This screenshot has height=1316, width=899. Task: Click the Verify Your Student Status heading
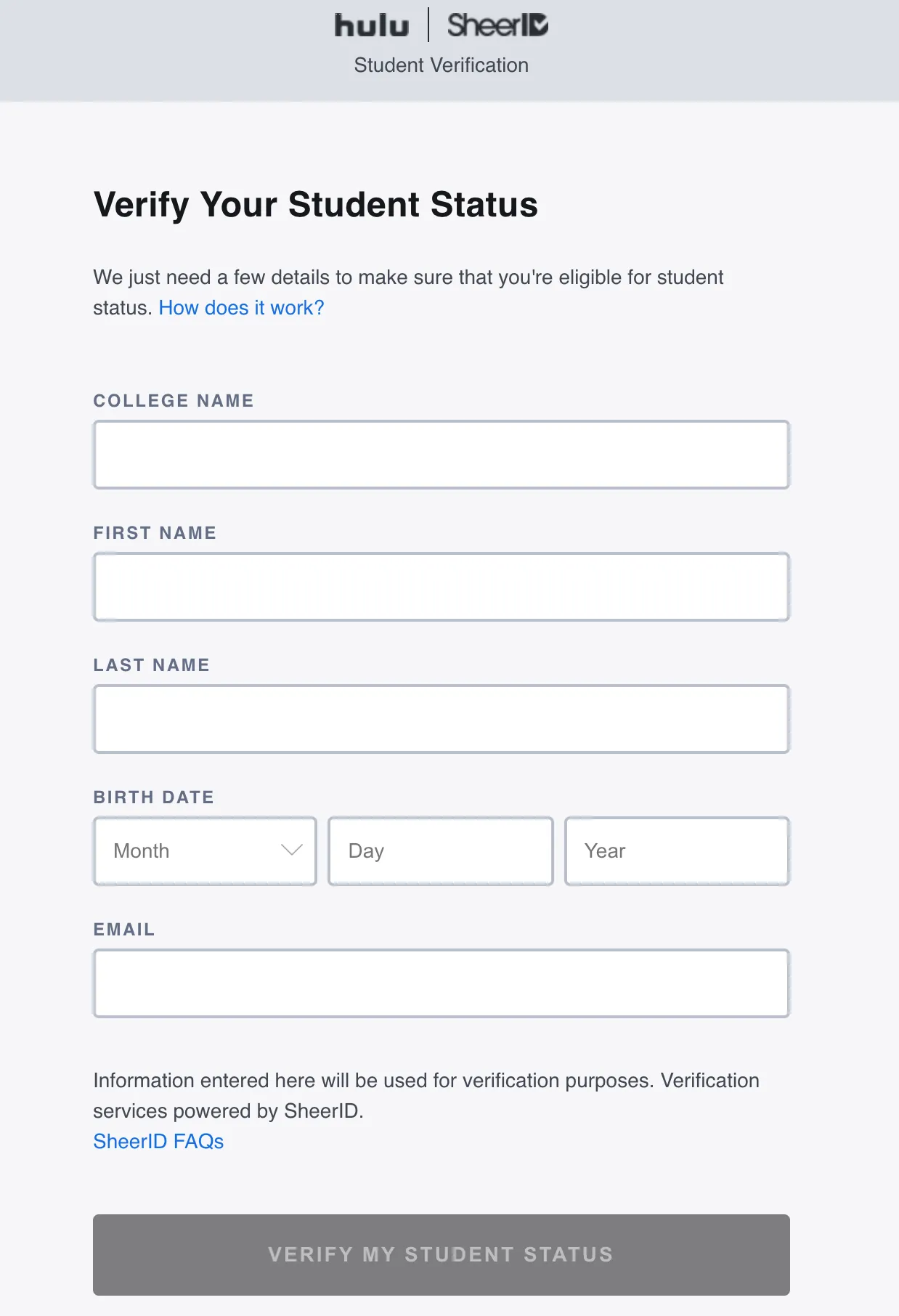[x=317, y=205]
